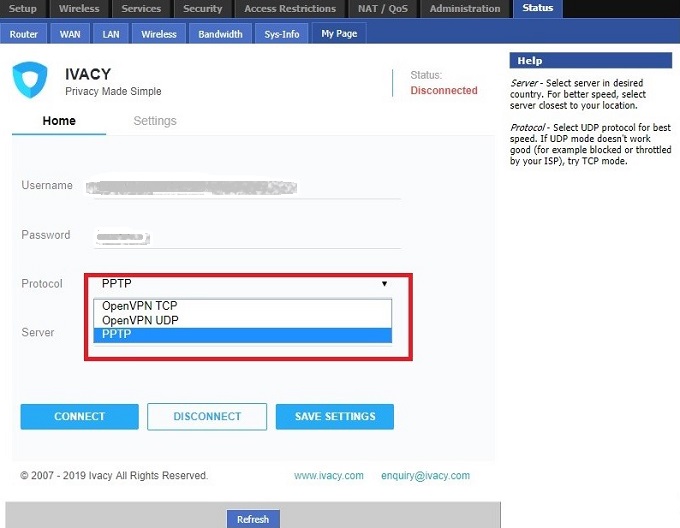The height and width of the screenshot is (528, 680).
Task: Click the Protocol label
Action: 42,284
